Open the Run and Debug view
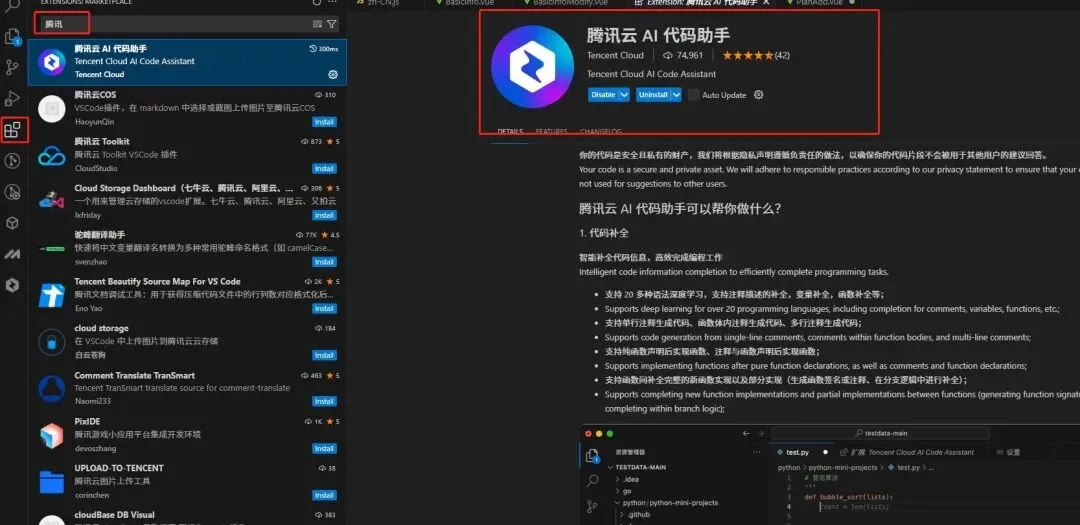 point(13,99)
